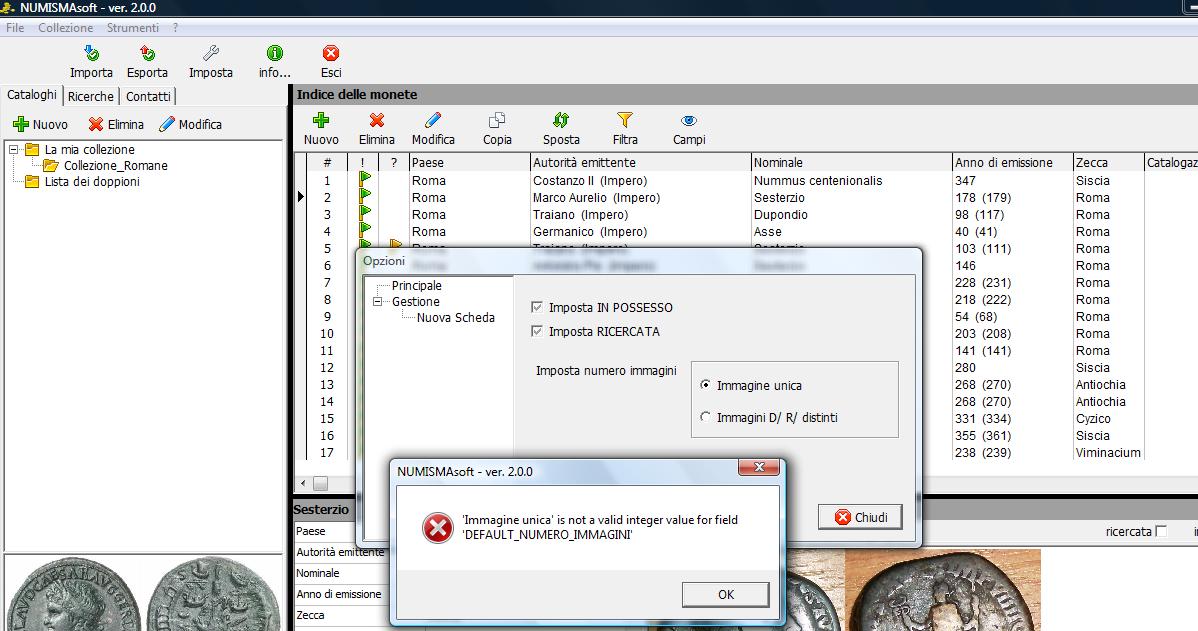
Task: Click green flag in row 1
Action: pos(364,180)
